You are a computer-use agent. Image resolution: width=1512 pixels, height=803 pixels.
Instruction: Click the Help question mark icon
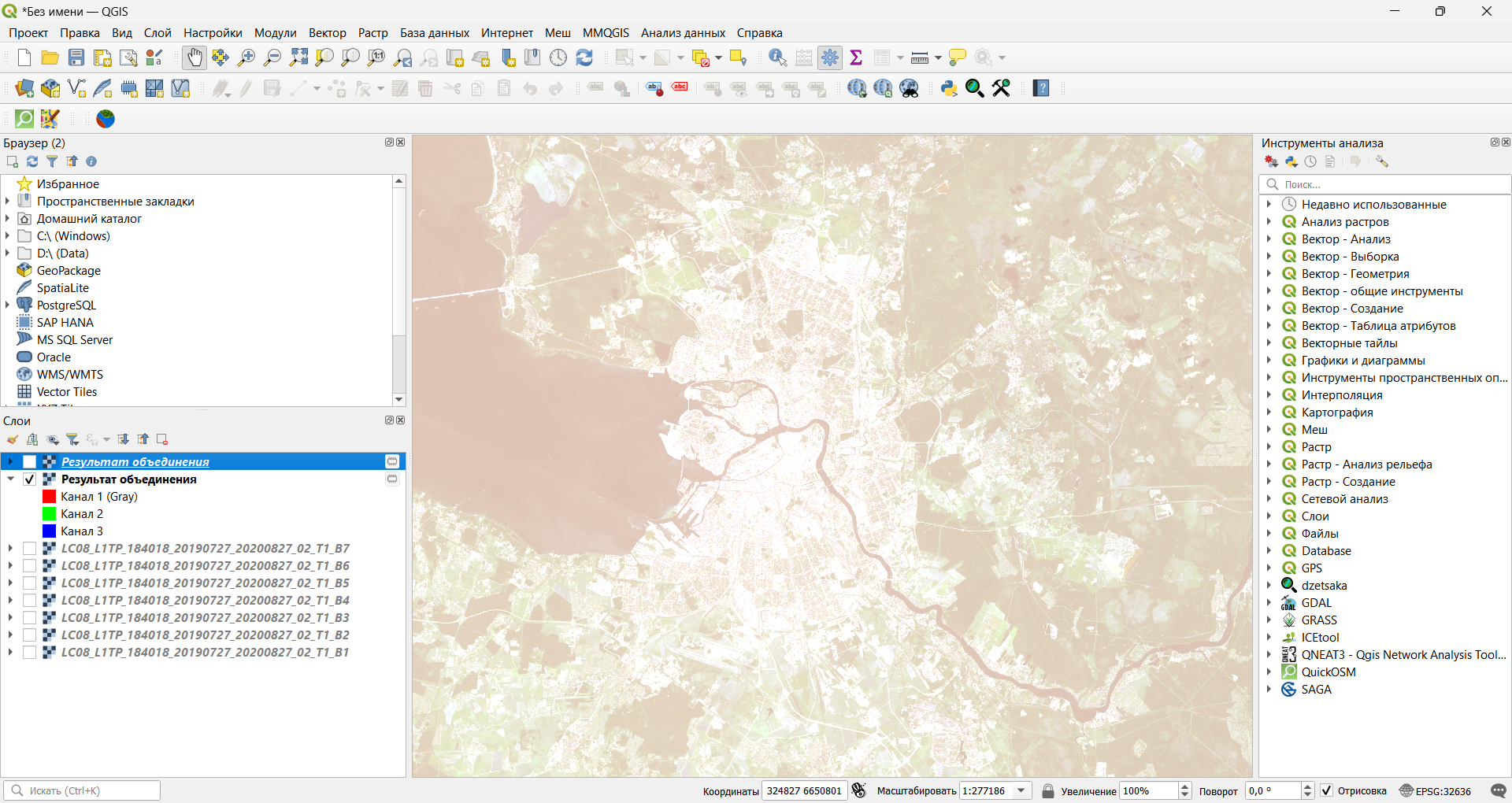point(1041,88)
